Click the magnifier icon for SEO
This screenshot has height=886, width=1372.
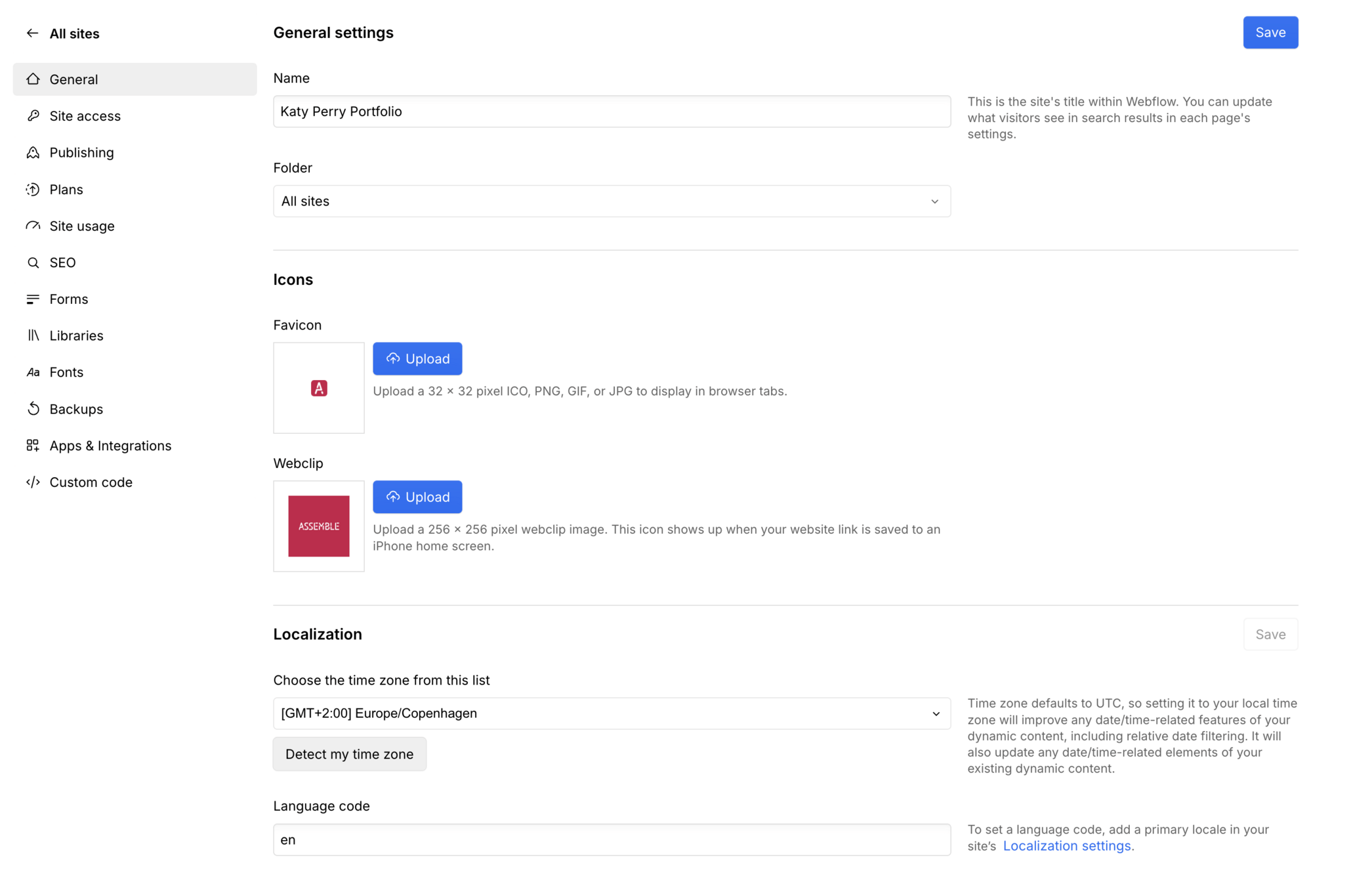pos(33,263)
